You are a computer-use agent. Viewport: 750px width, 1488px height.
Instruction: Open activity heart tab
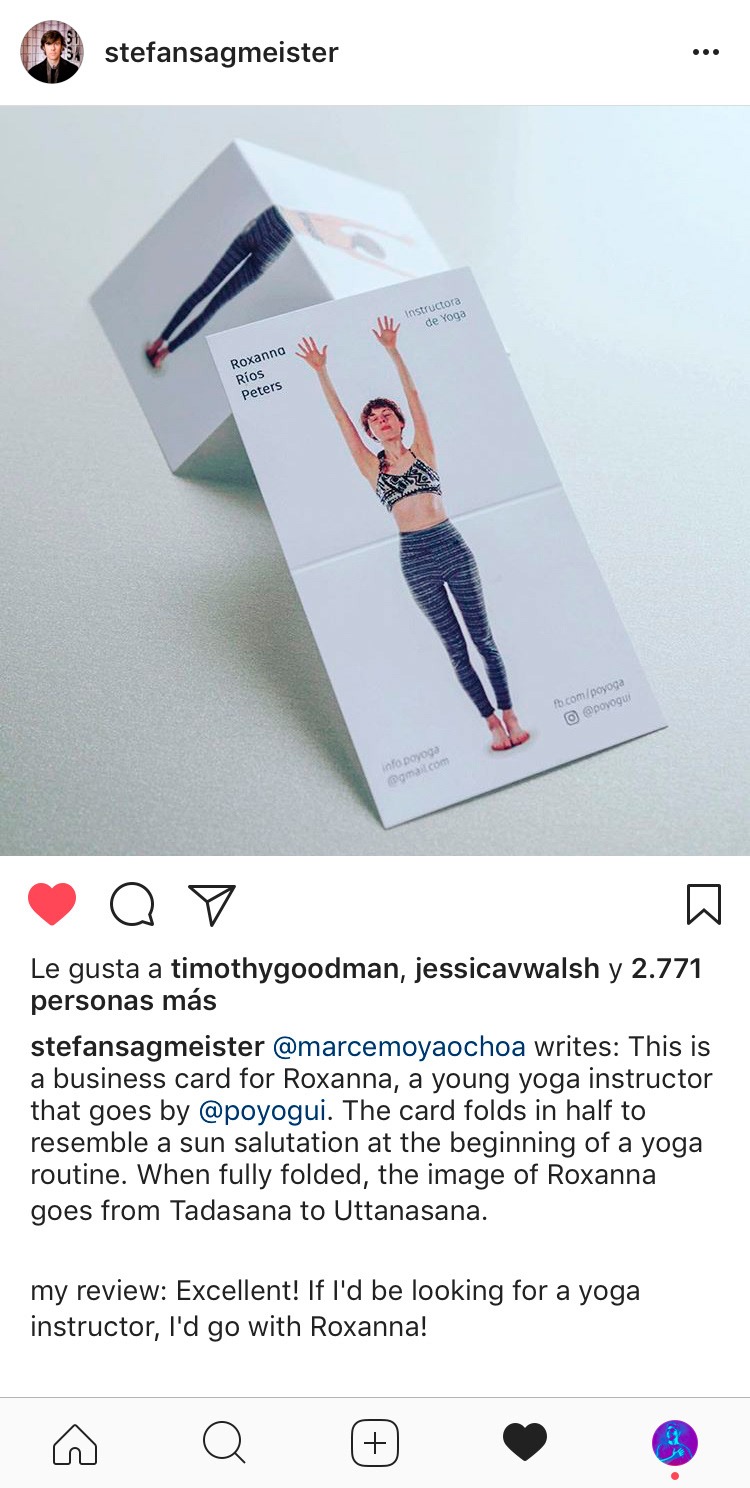pos(525,1443)
